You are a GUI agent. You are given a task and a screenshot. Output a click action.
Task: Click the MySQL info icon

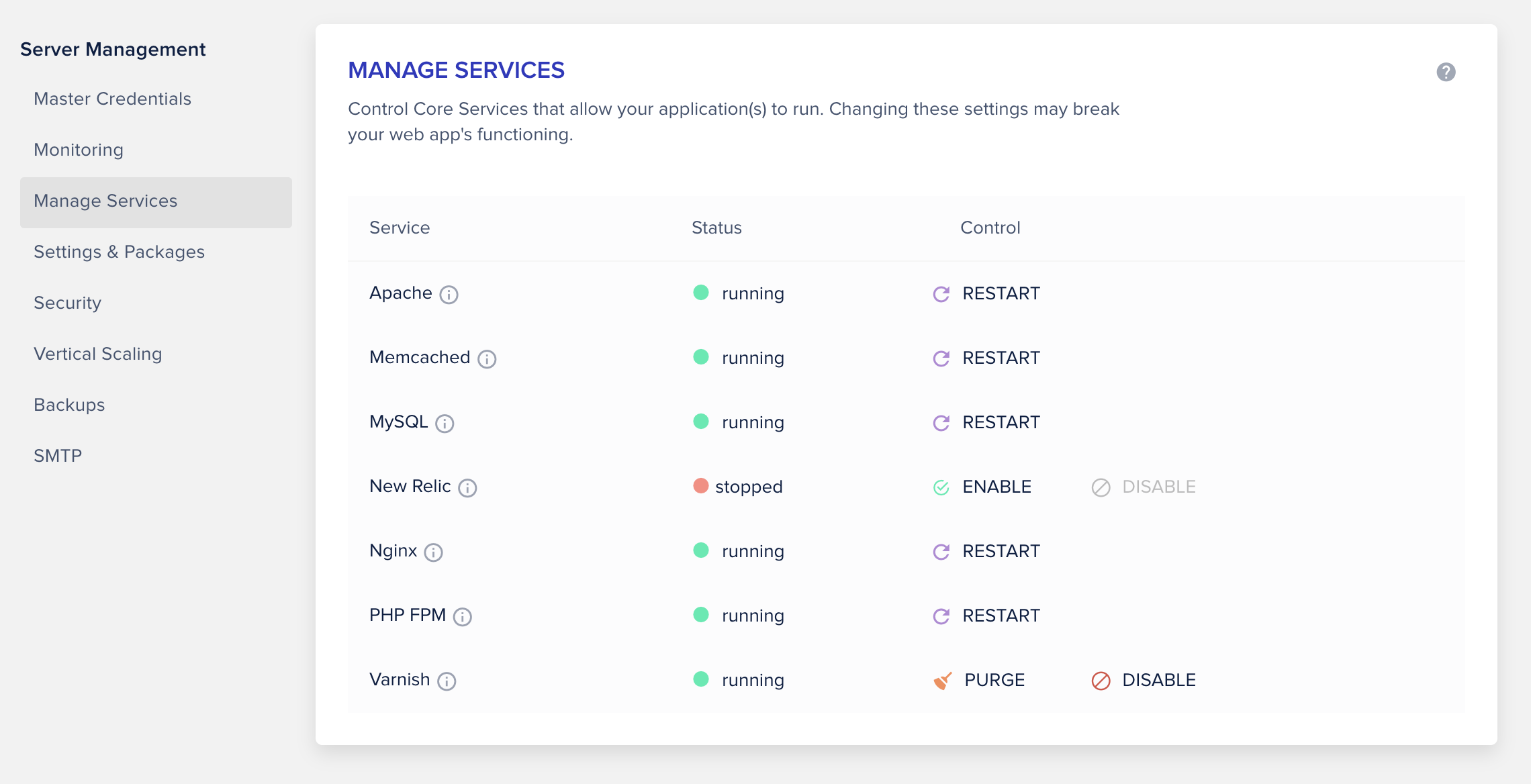(445, 424)
